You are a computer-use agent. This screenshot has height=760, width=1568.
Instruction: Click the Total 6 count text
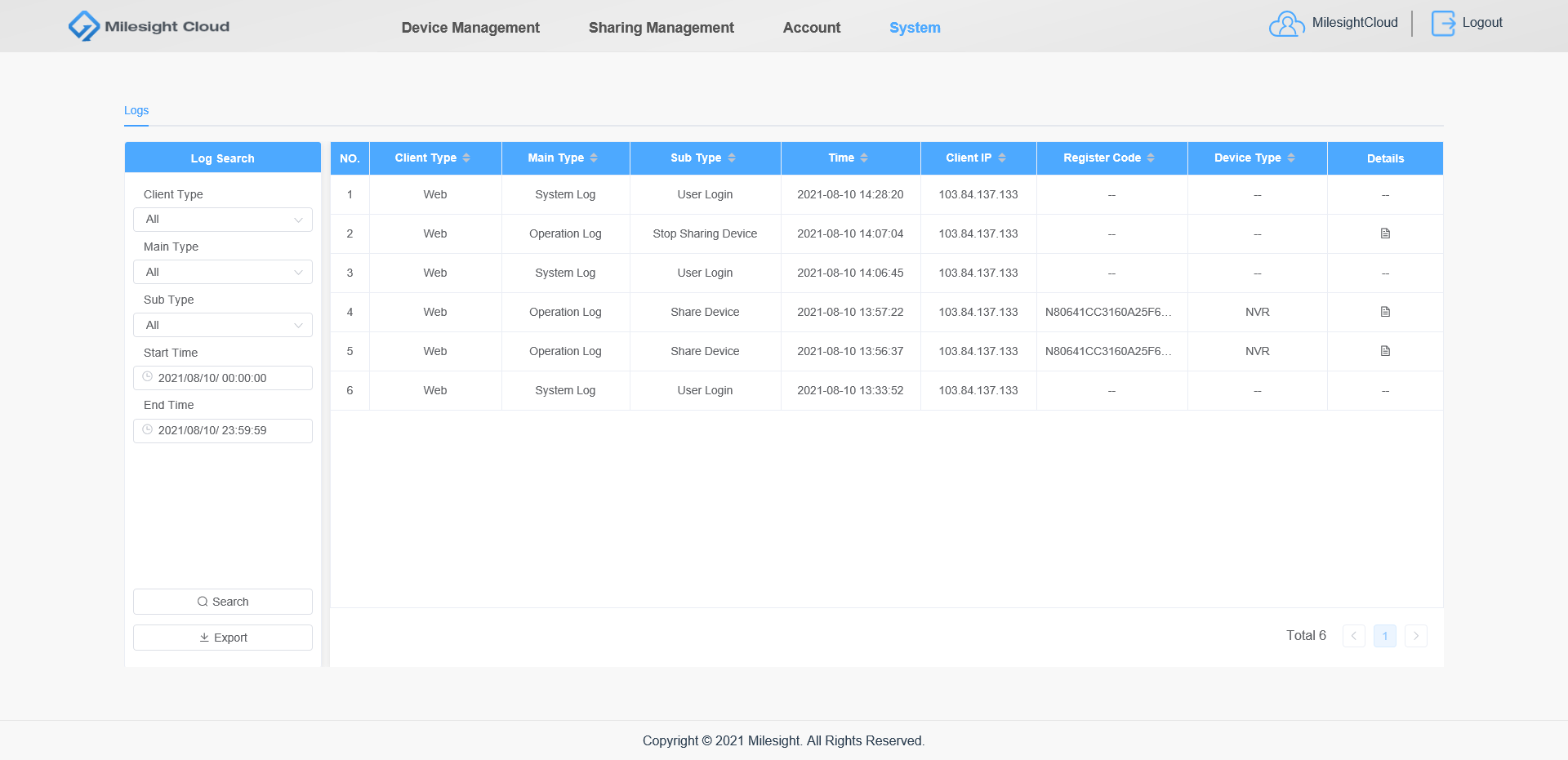click(x=1306, y=635)
